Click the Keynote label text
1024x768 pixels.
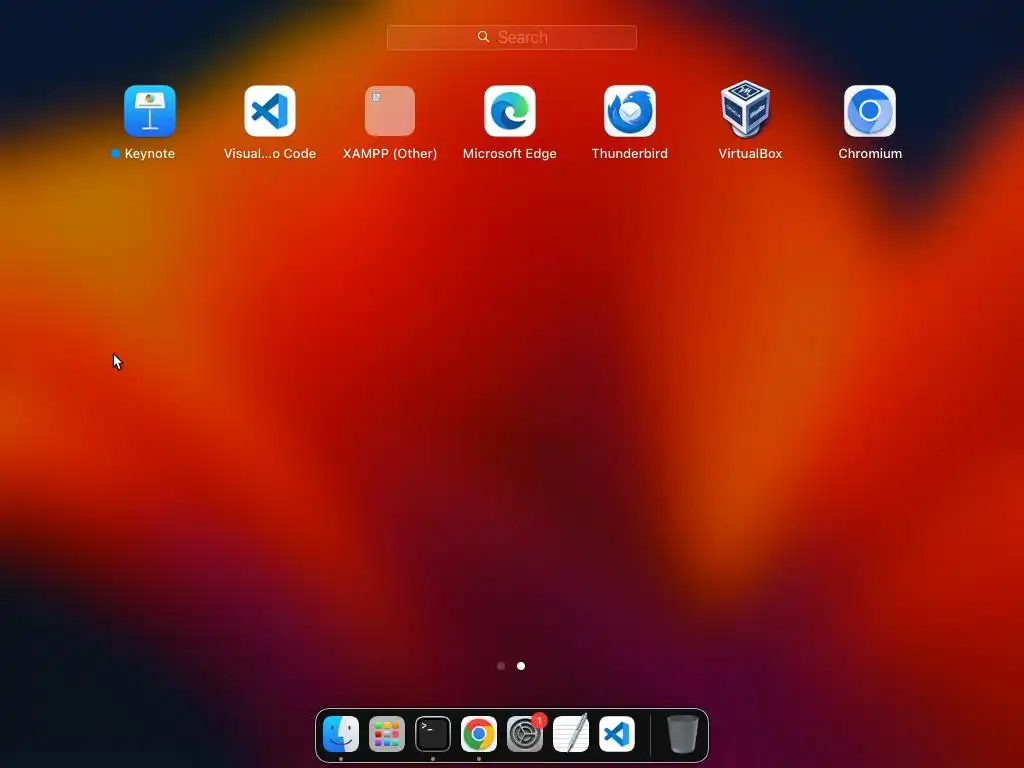coord(150,153)
